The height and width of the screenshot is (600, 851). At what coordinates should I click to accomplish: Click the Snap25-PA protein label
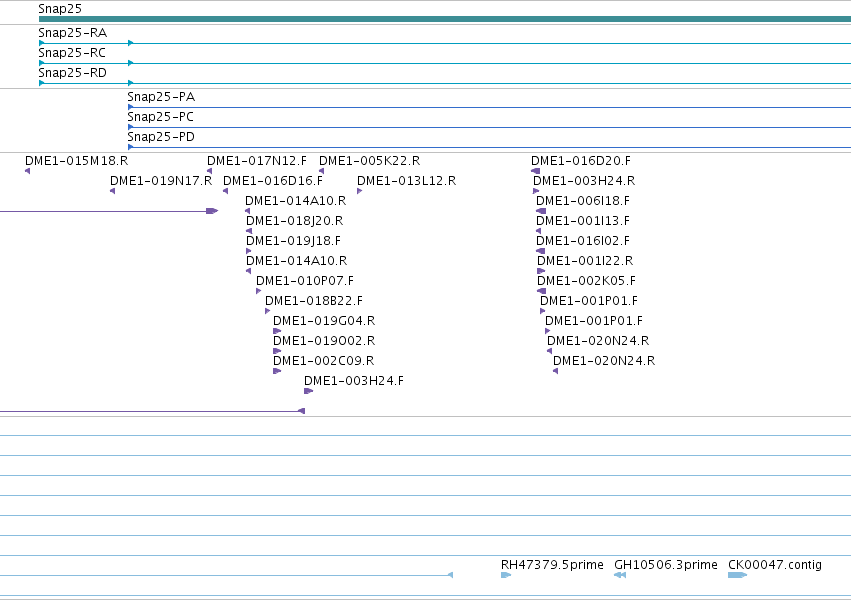coord(161,97)
